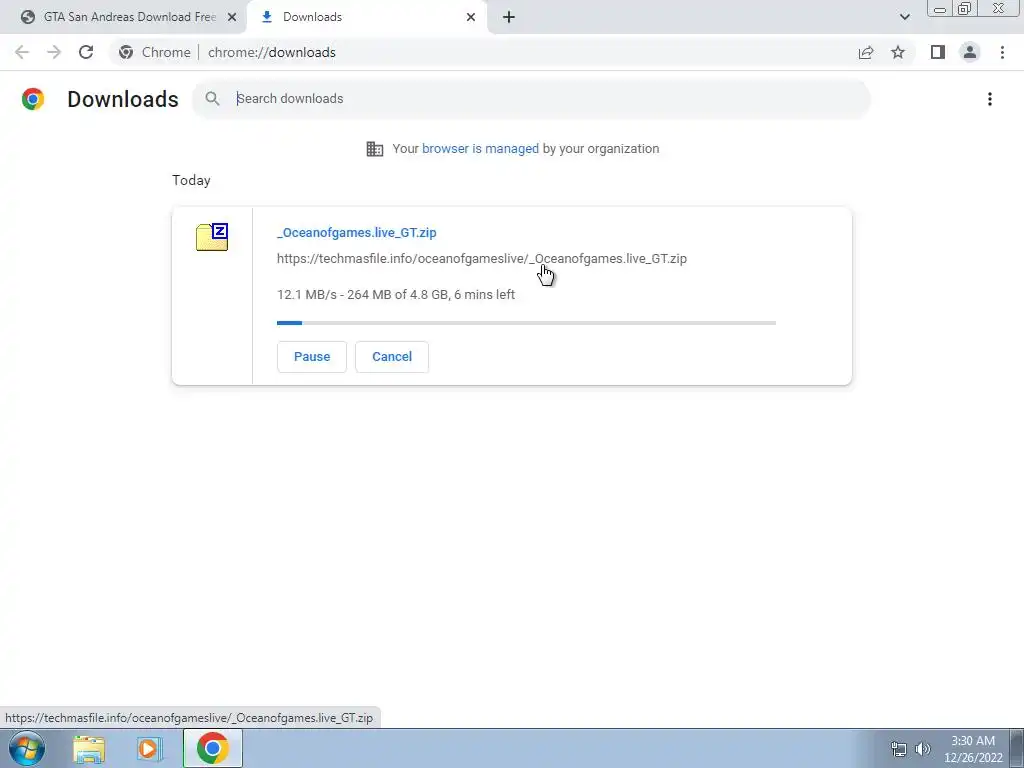Click the Today date heading
1024x768 pixels.
click(x=191, y=180)
